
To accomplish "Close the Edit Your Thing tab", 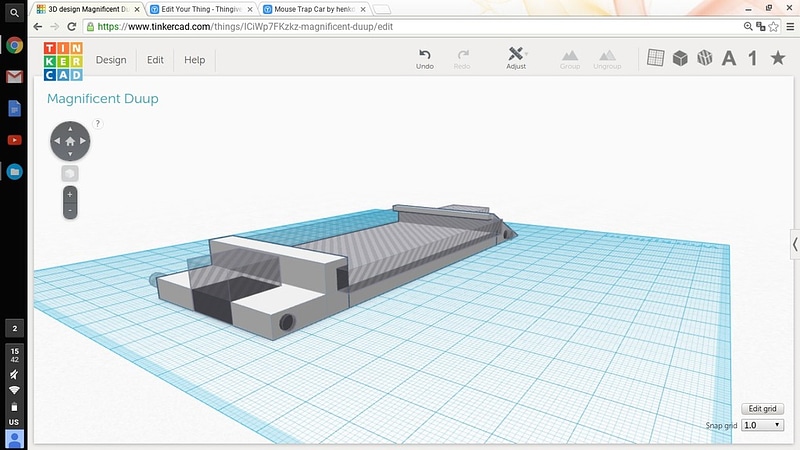I will pos(250,9).
